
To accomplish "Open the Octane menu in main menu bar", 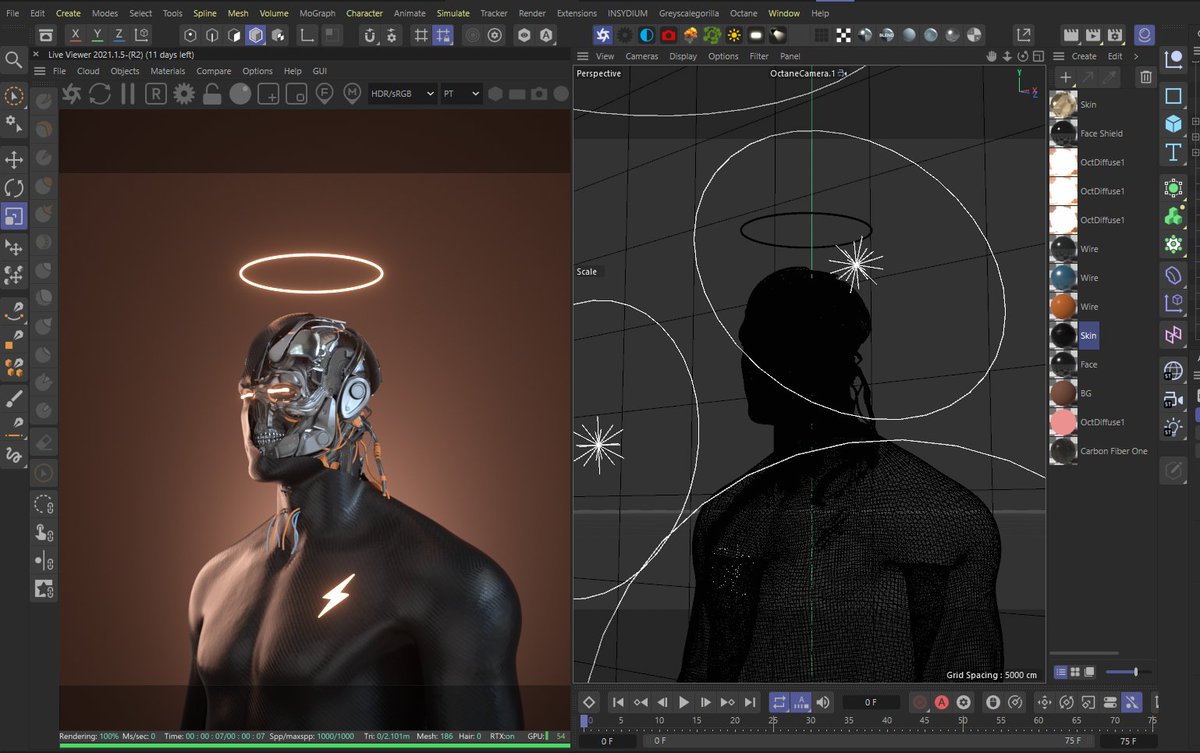I will 743,13.
